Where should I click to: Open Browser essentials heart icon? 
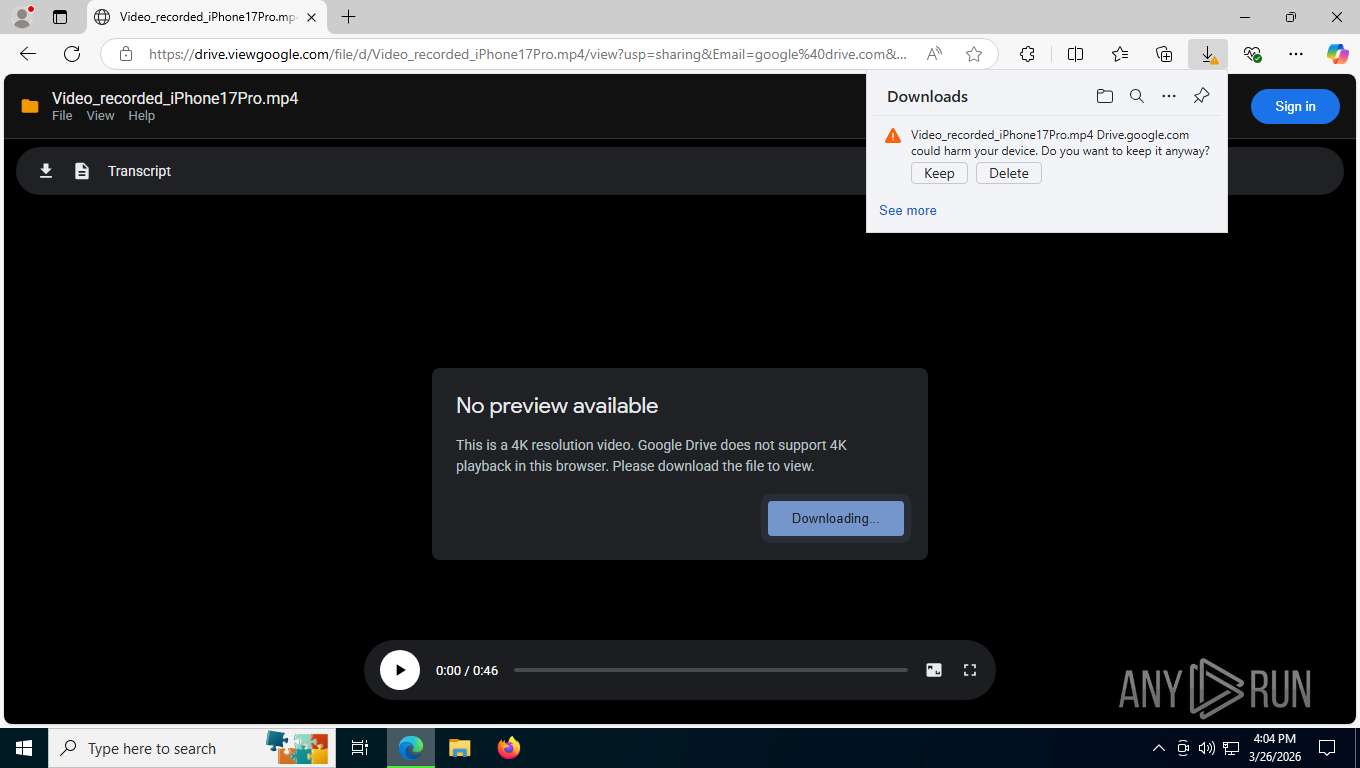[x=1252, y=54]
